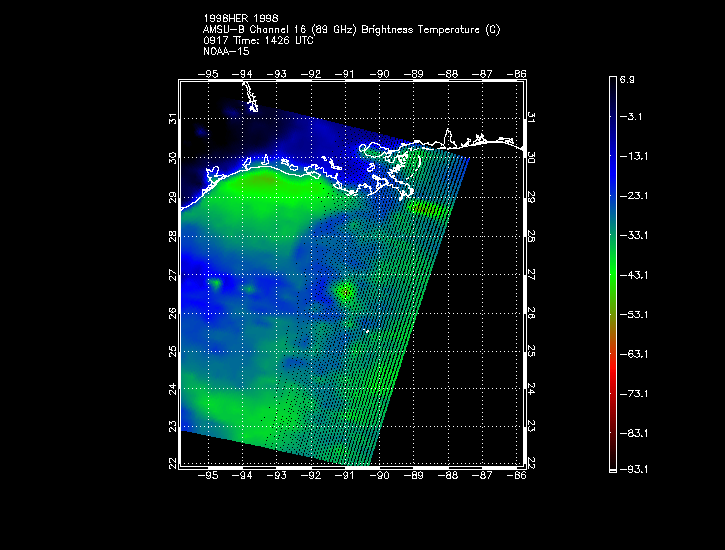Click the -95 longitude label on top axis
This screenshot has width=725, height=550.
209,73
